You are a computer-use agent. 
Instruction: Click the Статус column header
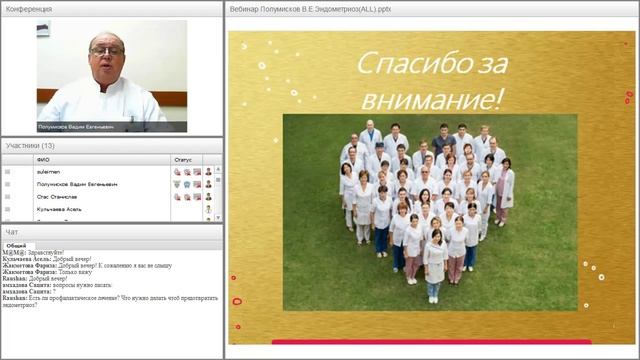coord(186,160)
